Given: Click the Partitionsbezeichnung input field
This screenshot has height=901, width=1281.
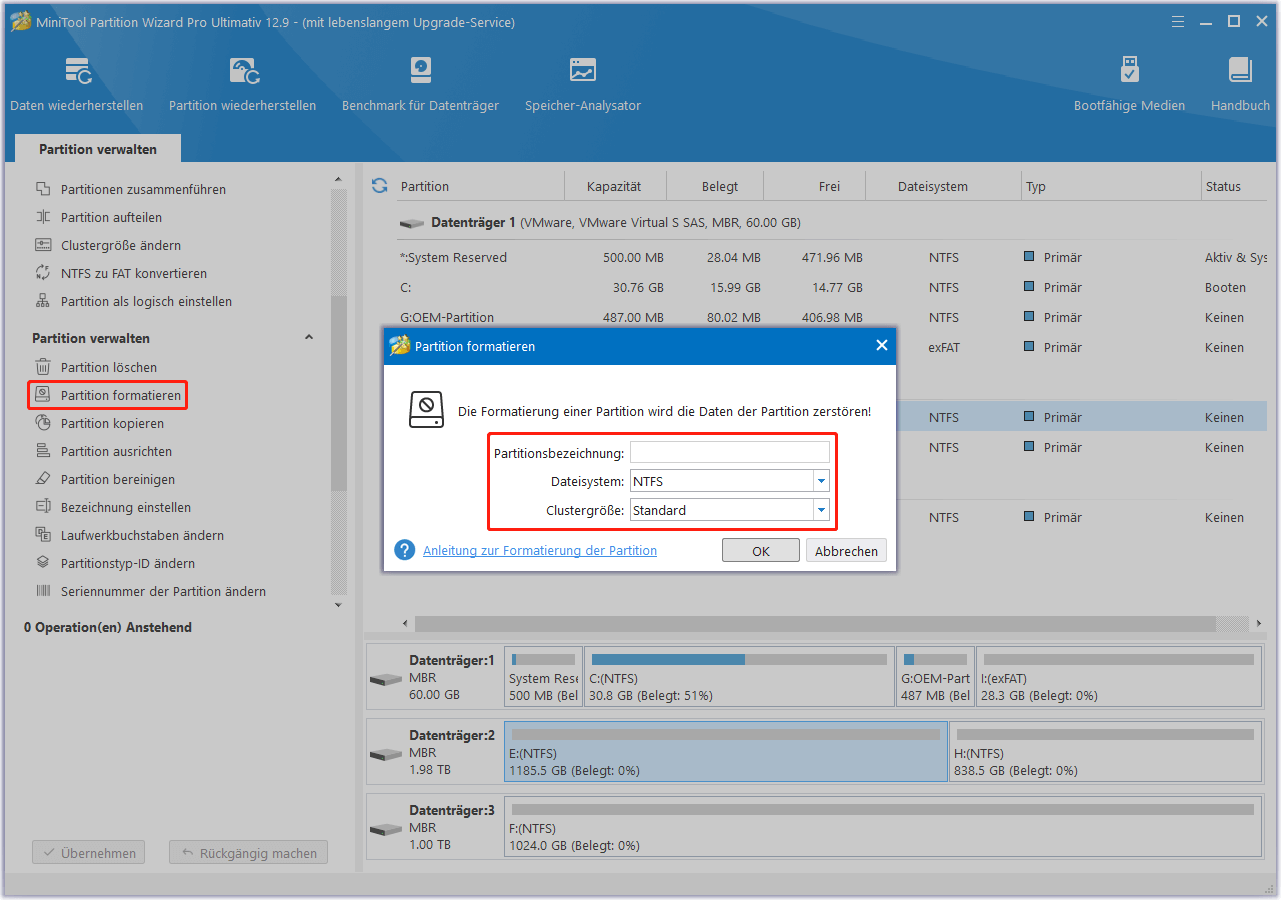Looking at the screenshot, I should coord(729,453).
